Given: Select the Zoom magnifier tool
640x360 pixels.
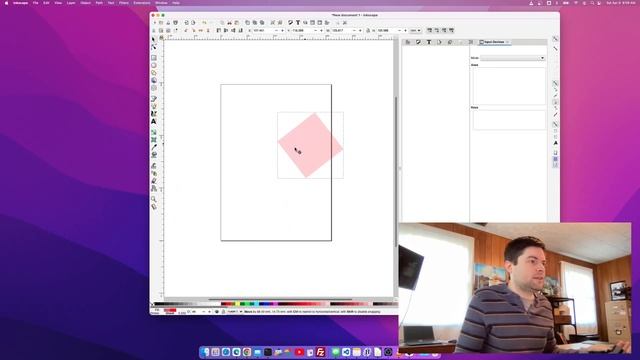Looking at the screenshot, I should (x=154, y=199).
